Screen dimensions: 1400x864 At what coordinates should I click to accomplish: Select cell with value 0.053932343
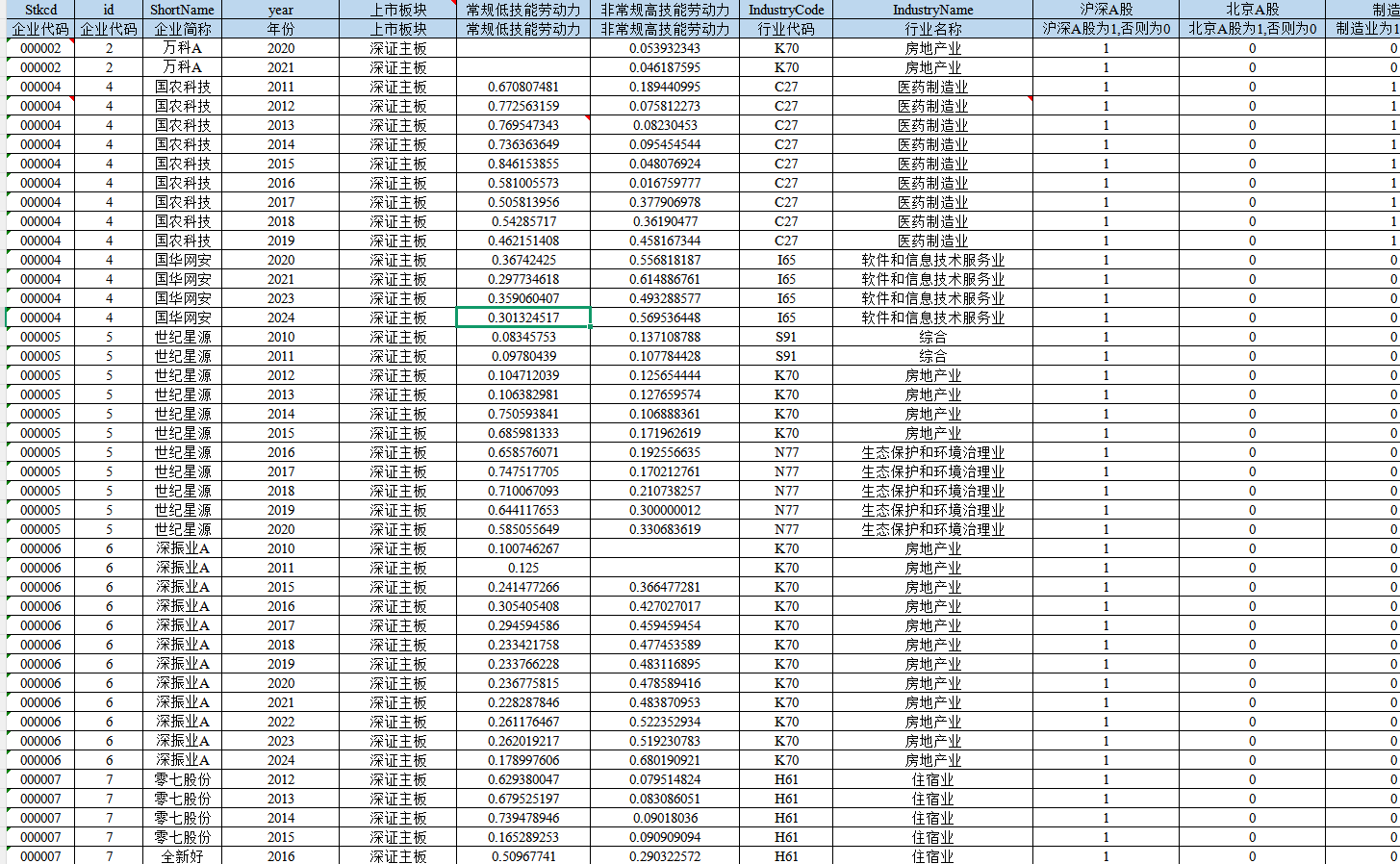coord(665,48)
